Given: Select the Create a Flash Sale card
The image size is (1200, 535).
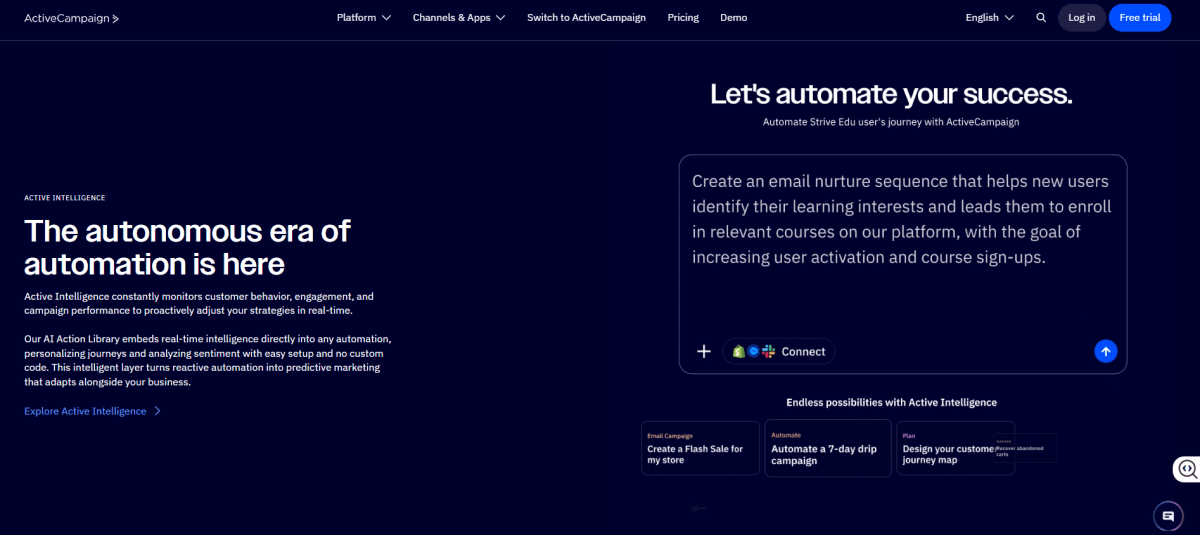Looking at the screenshot, I should [x=700, y=448].
